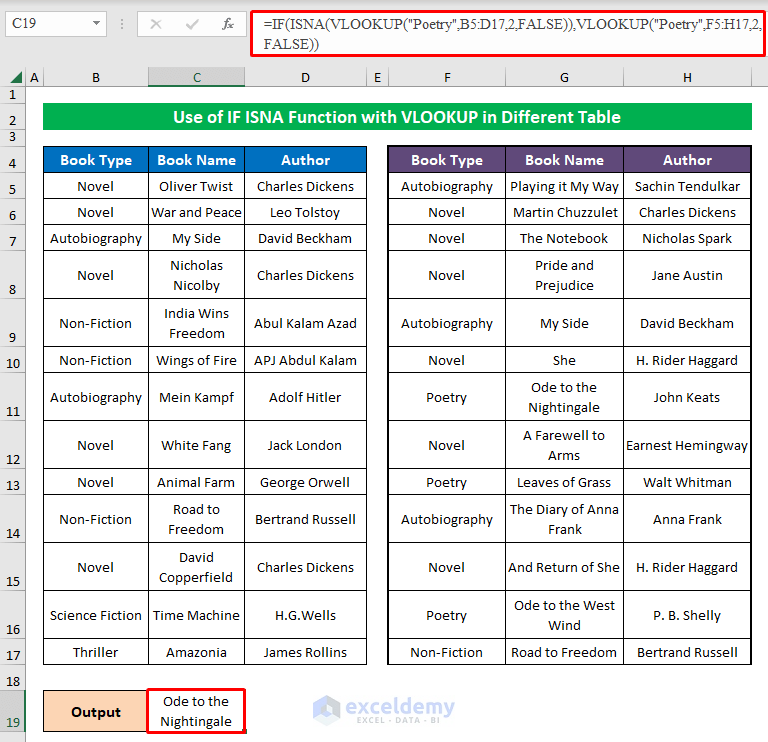Image resolution: width=768 pixels, height=742 pixels.
Task: Select the Diary of Anna Frank cell
Action: (x=564, y=519)
